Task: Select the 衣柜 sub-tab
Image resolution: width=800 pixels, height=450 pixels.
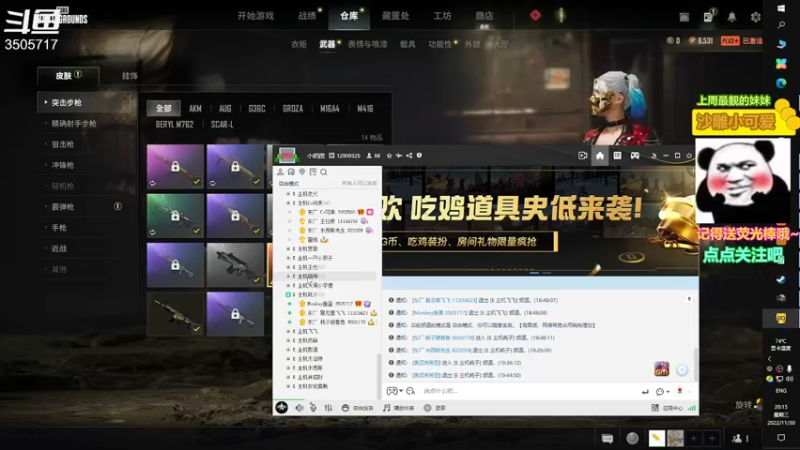Action: [x=298, y=44]
